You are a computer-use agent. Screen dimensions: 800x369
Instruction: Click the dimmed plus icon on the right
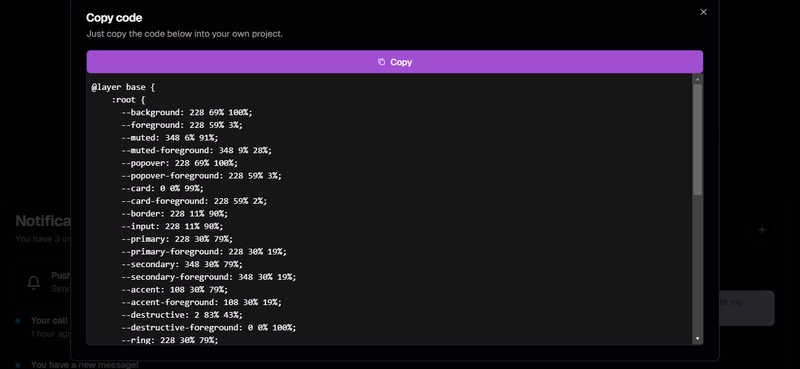pyautogui.click(x=762, y=230)
